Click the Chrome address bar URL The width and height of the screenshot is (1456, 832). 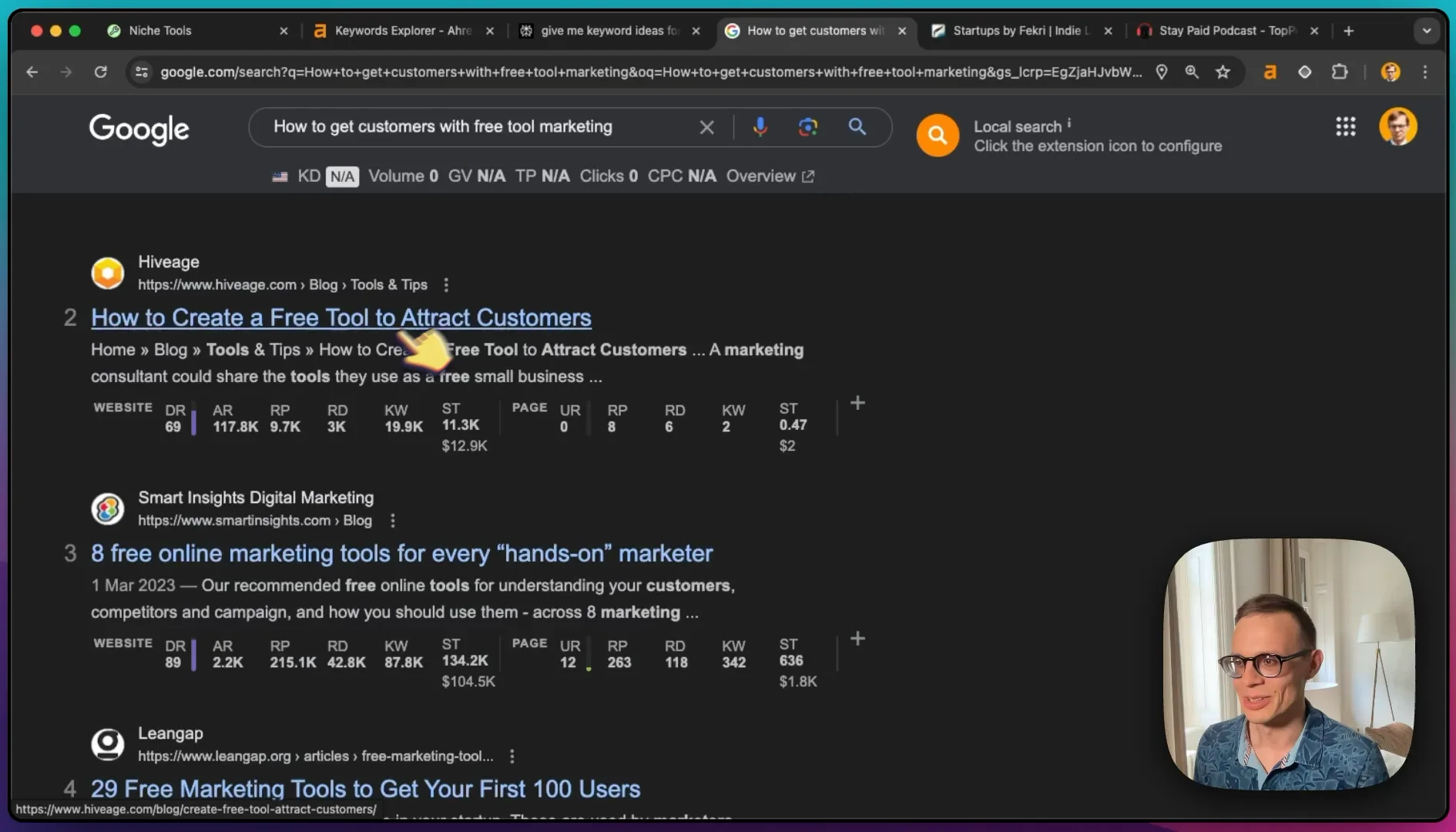pos(651,72)
